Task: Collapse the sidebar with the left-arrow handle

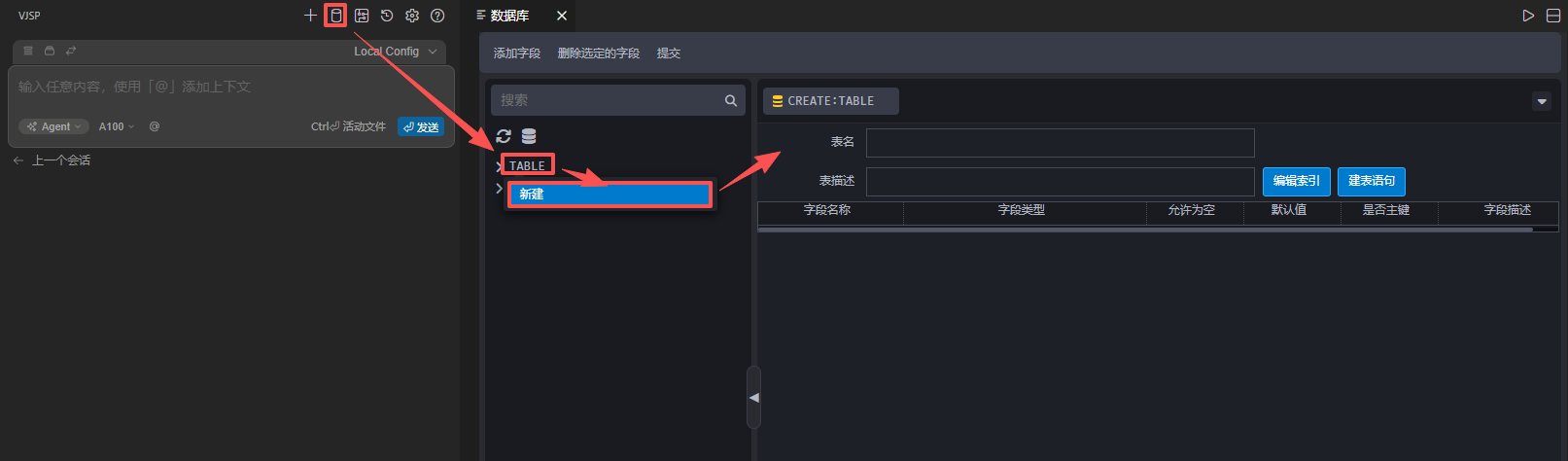Action: 753,398
